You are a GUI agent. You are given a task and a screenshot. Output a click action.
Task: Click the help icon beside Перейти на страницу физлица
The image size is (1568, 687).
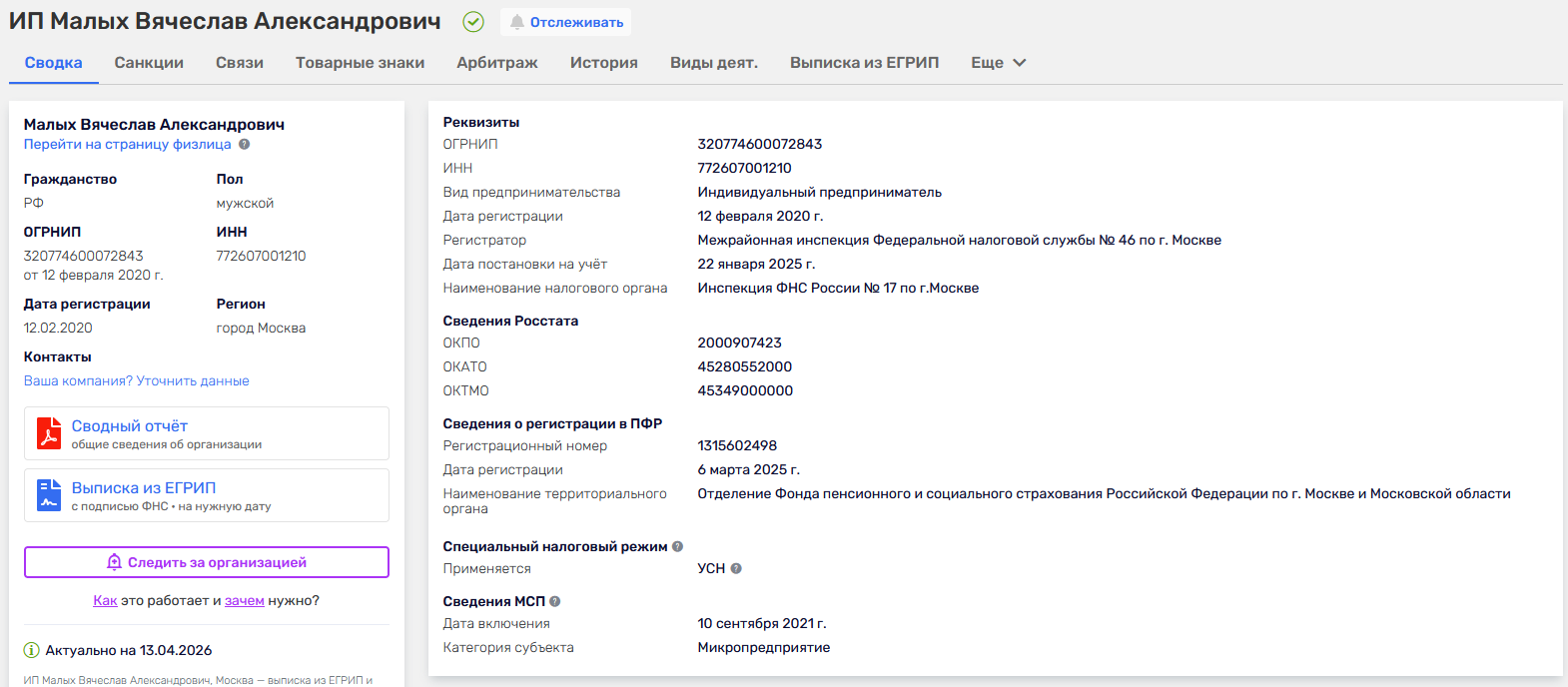(x=245, y=145)
